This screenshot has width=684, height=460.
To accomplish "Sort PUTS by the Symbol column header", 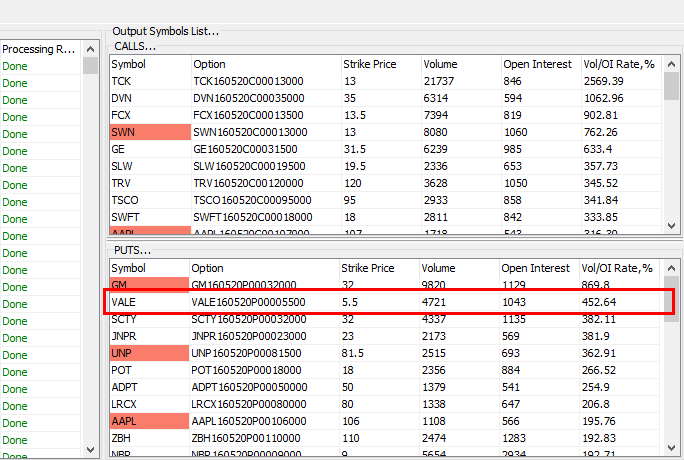I will (x=149, y=268).
